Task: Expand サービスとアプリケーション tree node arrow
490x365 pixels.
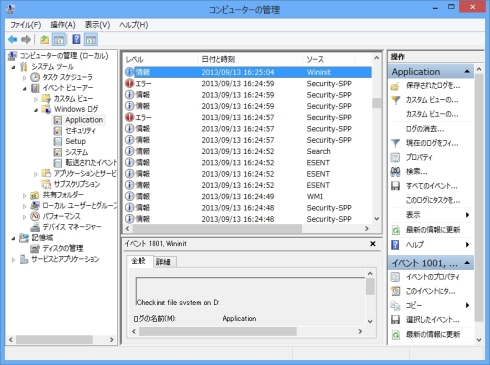Action: click(13, 260)
